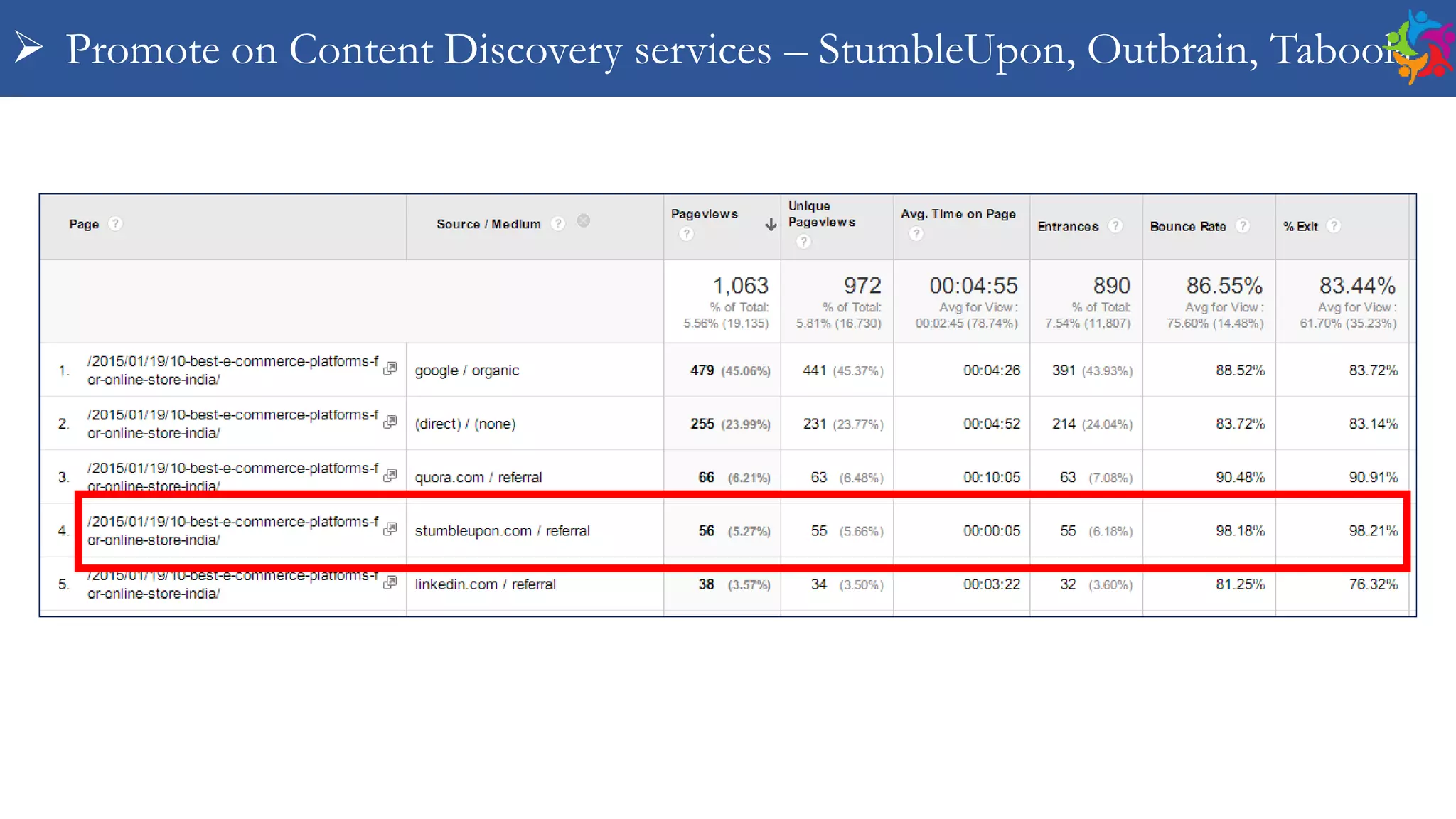
Task: Remove the Source / Medium secondary dimension
Action: (x=584, y=221)
